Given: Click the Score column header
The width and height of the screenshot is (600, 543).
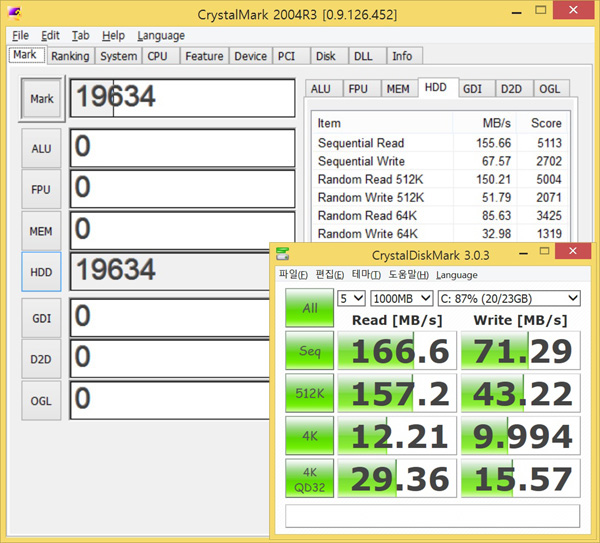Looking at the screenshot, I should pyautogui.click(x=542, y=123).
